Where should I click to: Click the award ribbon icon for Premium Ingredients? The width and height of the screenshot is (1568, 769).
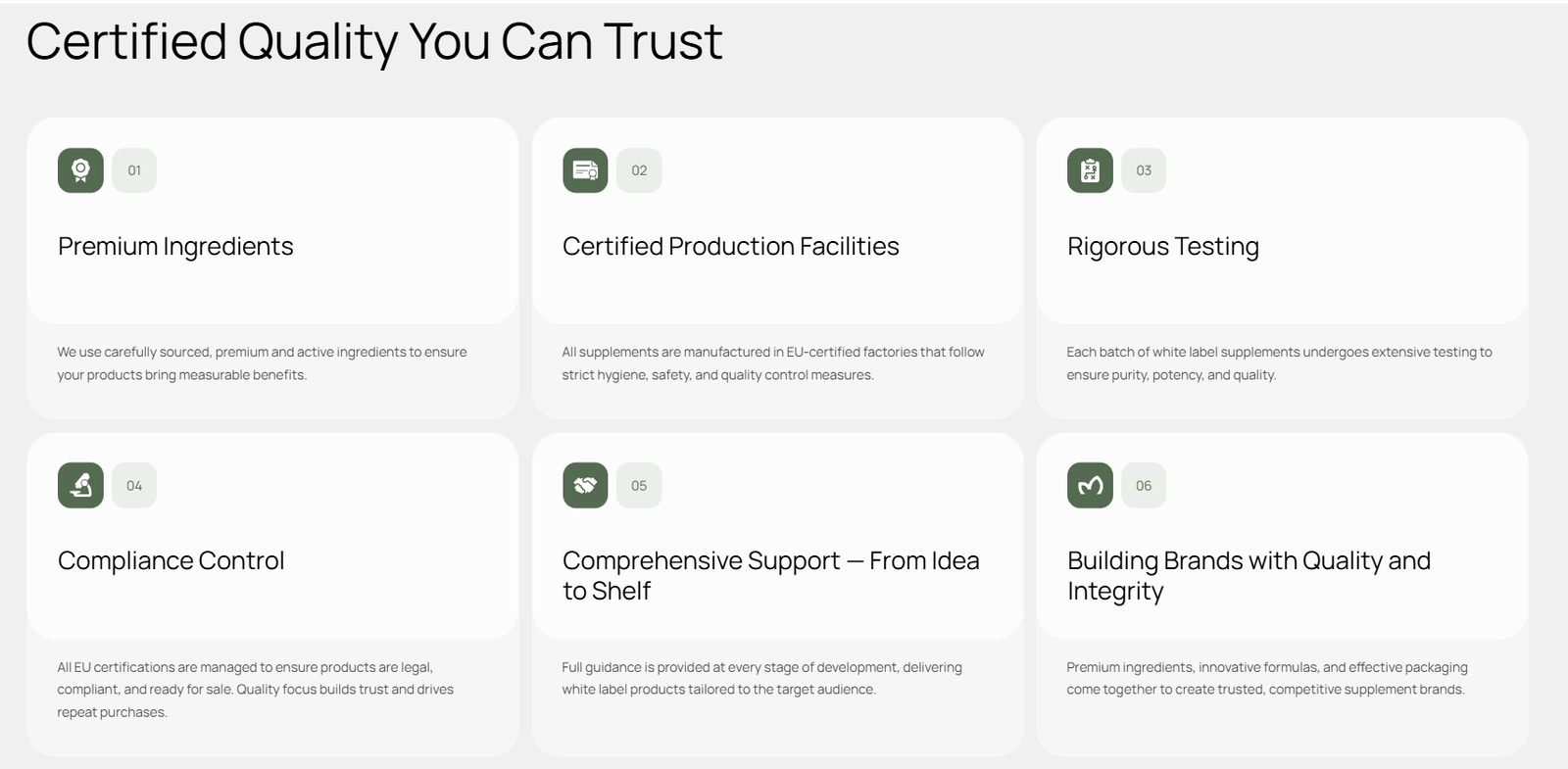click(80, 170)
